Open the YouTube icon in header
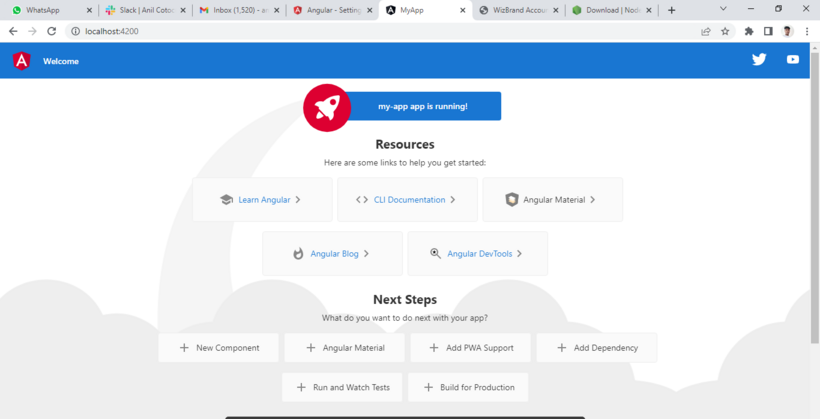This screenshot has width=820, height=419. pos(792,60)
